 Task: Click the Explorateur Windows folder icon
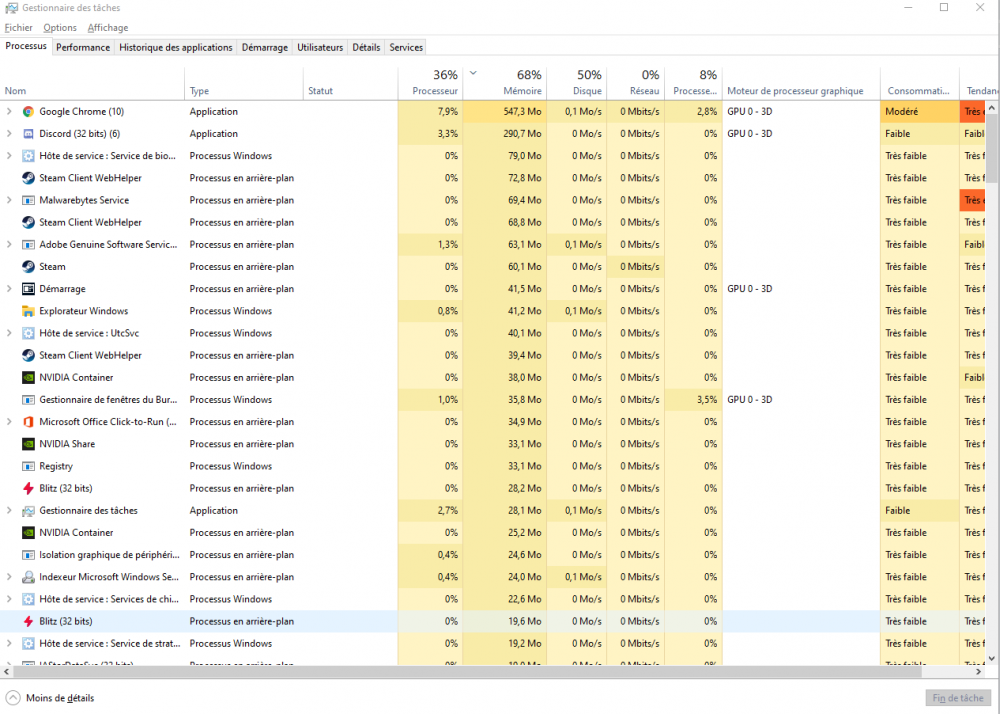(28, 311)
